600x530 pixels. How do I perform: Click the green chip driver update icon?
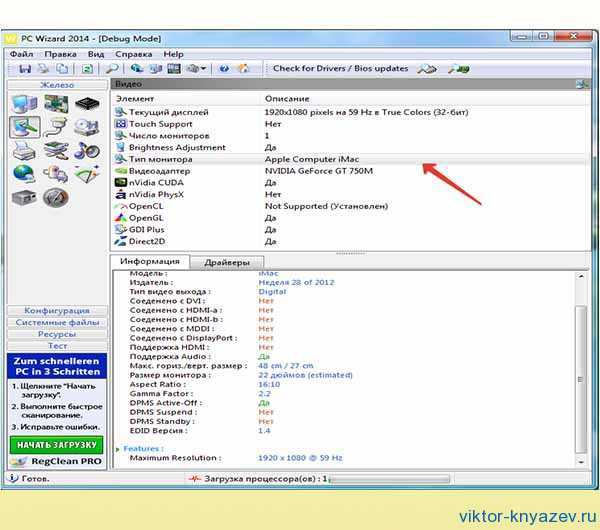tap(458, 69)
